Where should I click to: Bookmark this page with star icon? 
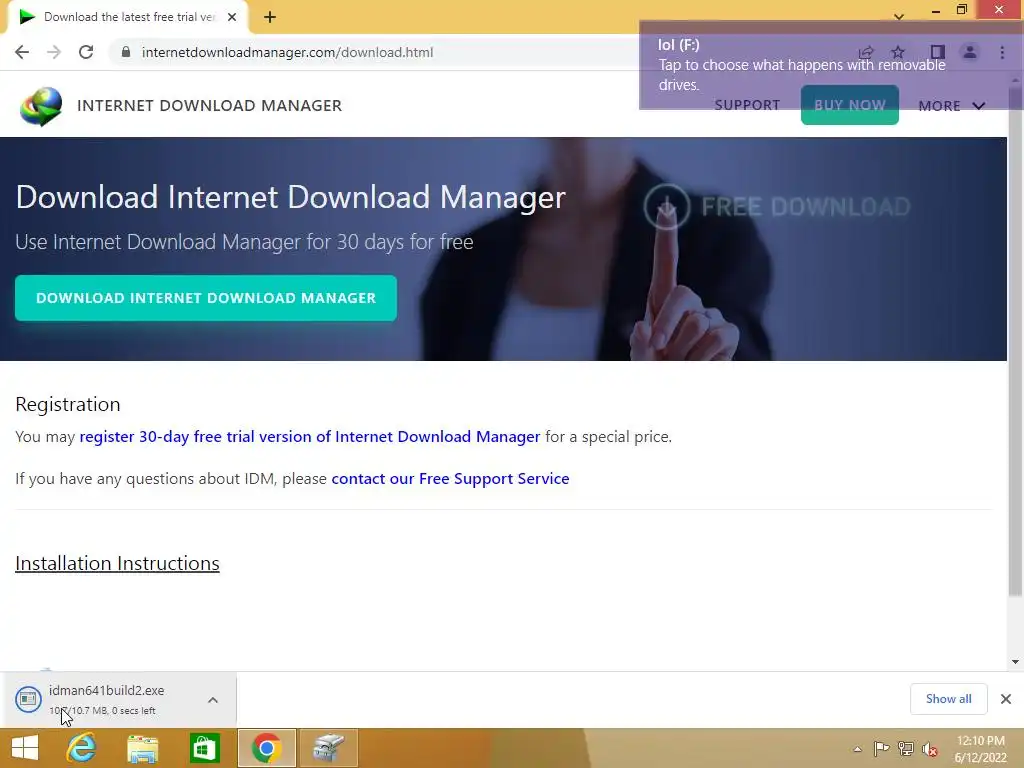click(898, 52)
